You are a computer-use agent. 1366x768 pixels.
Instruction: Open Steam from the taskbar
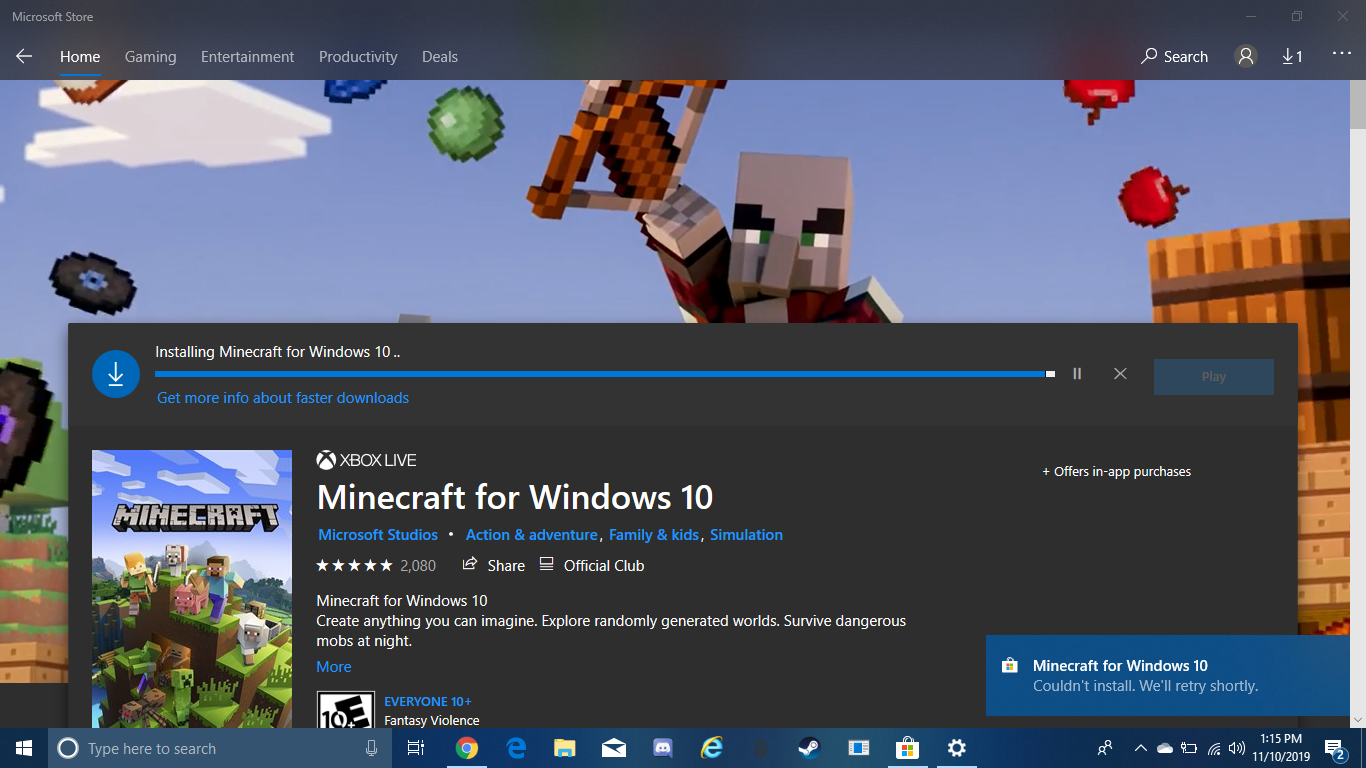(x=809, y=748)
